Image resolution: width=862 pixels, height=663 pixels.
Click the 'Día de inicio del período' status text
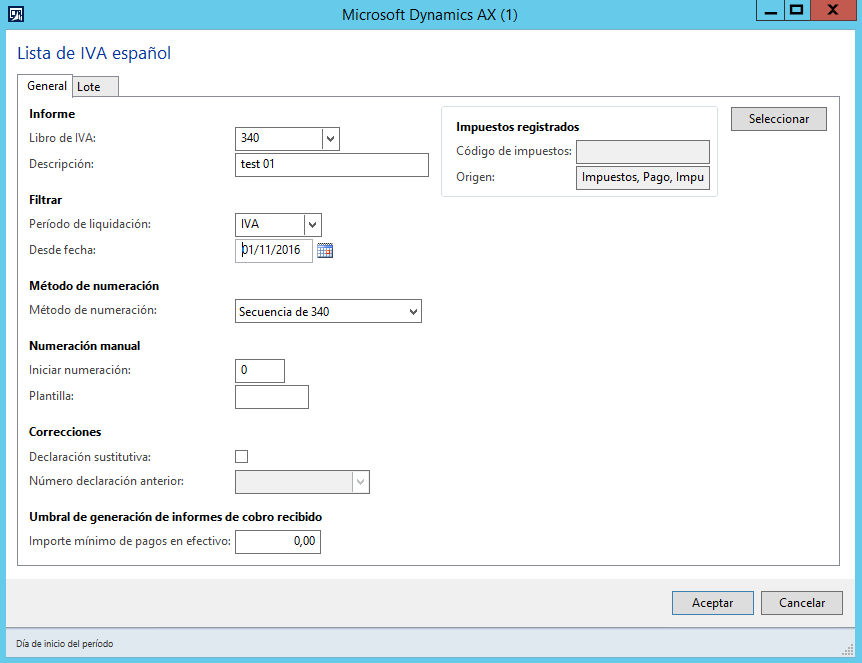point(64,644)
